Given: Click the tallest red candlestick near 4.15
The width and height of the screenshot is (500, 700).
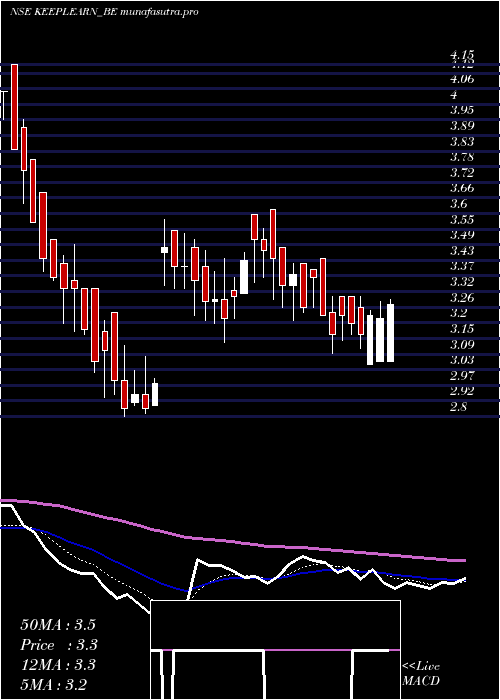Looking at the screenshot, I should tap(15, 107).
